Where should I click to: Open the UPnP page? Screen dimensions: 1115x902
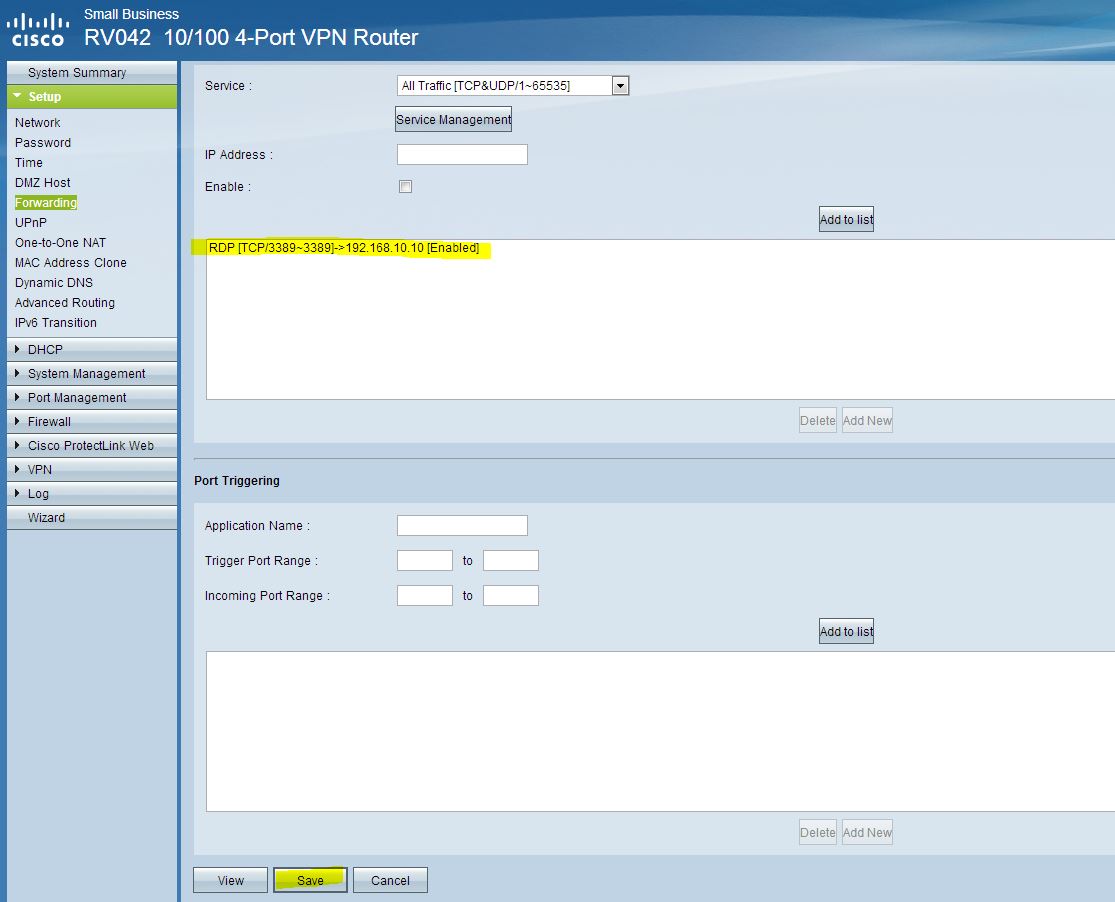pos(31,223)
